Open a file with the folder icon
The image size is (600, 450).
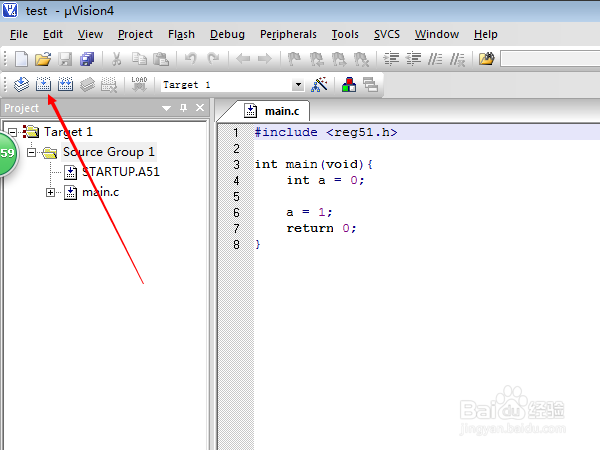click(43, 59)
